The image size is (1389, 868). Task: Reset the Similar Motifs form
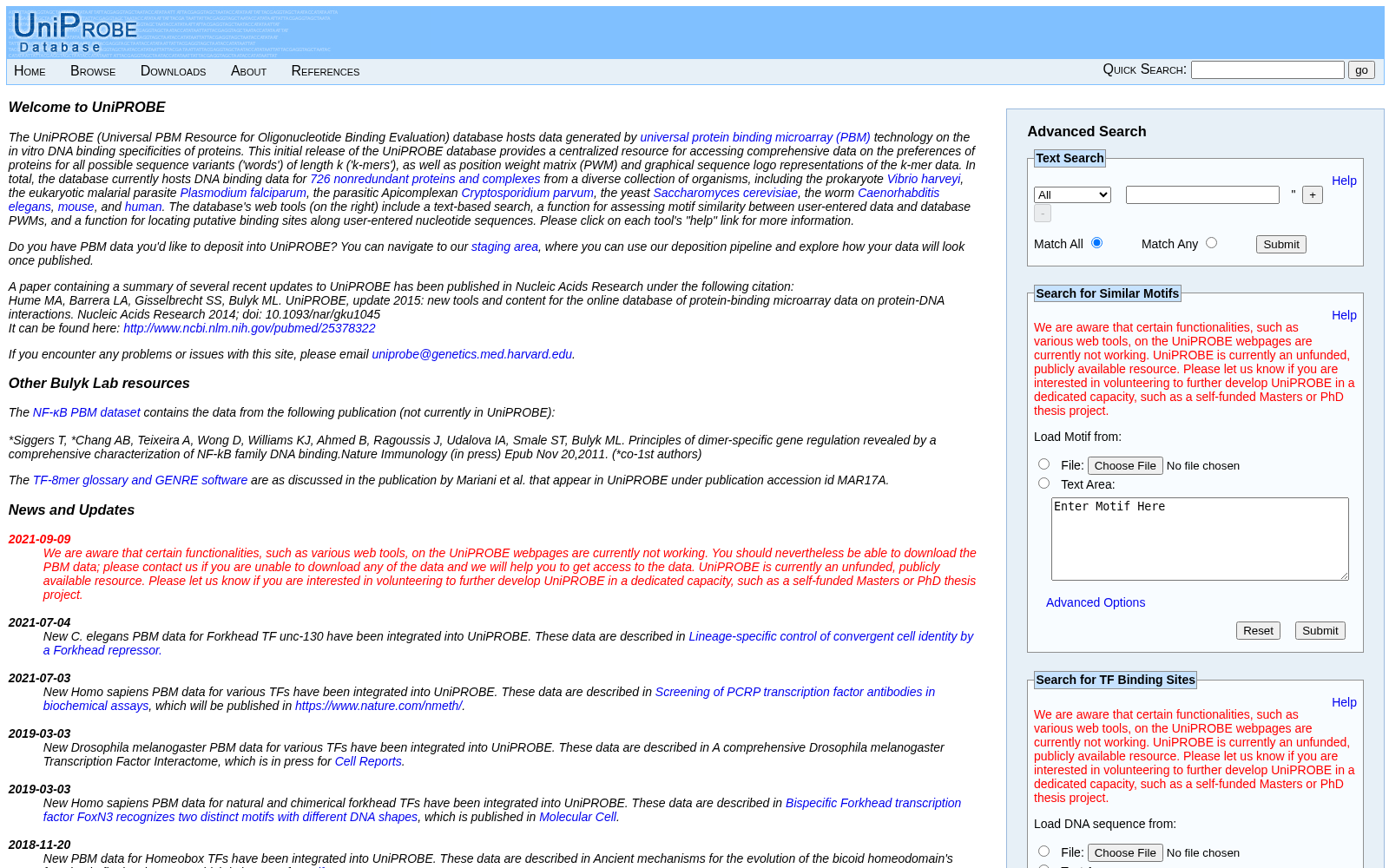point(1258,630)
